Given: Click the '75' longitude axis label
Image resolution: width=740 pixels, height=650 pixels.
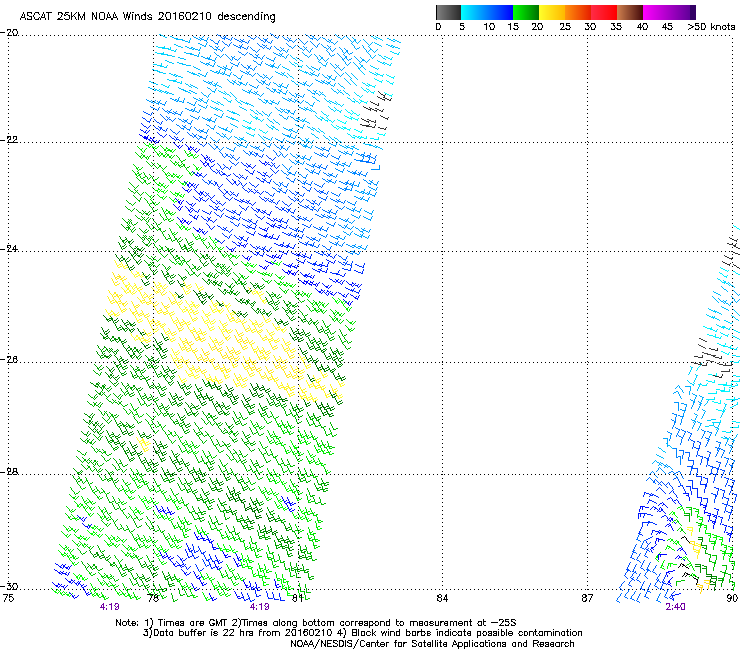Looking at the screenshot, I should pyautogui.click(x=8, y=598).
